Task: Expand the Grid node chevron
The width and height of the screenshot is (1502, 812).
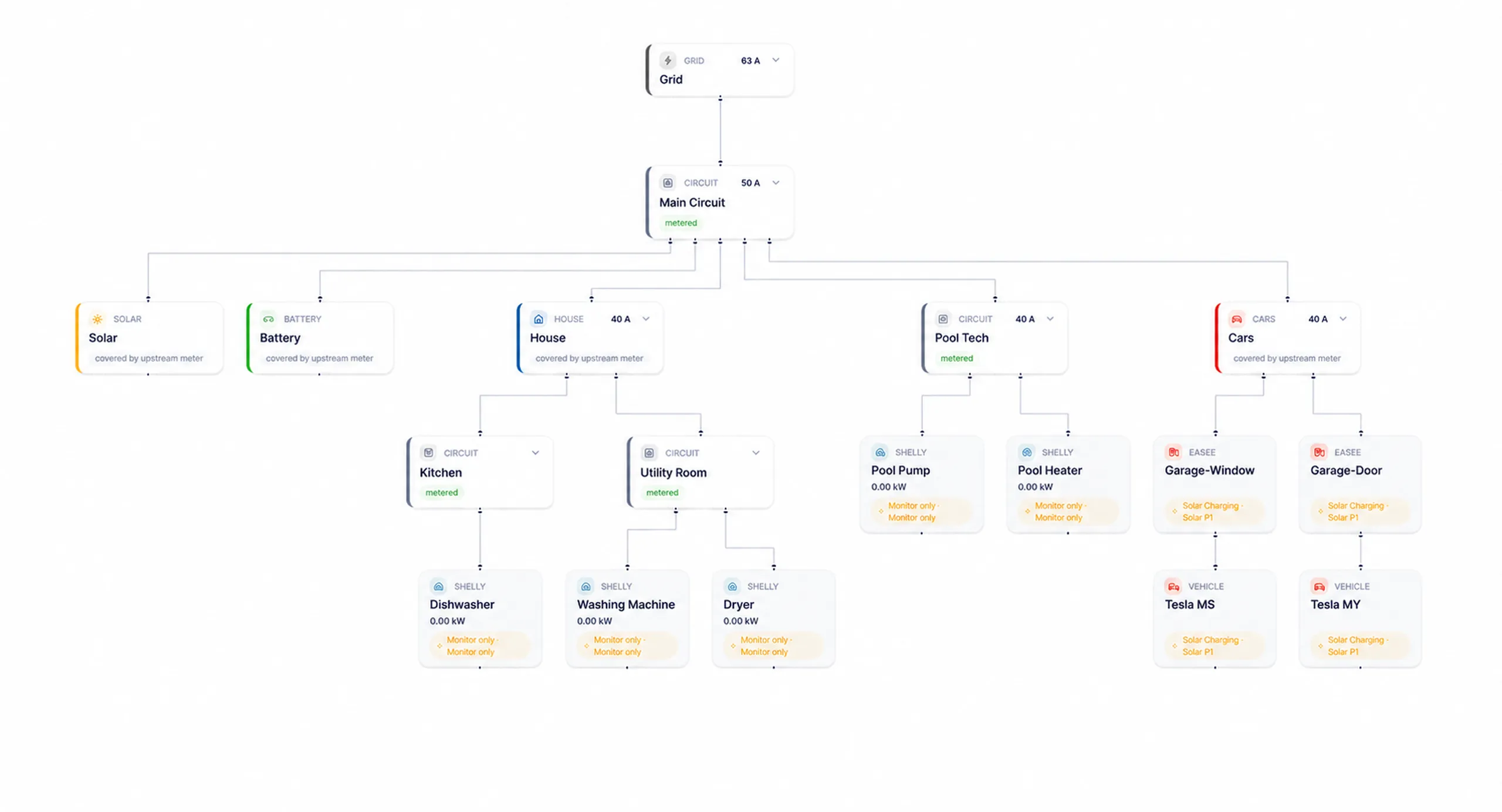Action: [776, 60]
